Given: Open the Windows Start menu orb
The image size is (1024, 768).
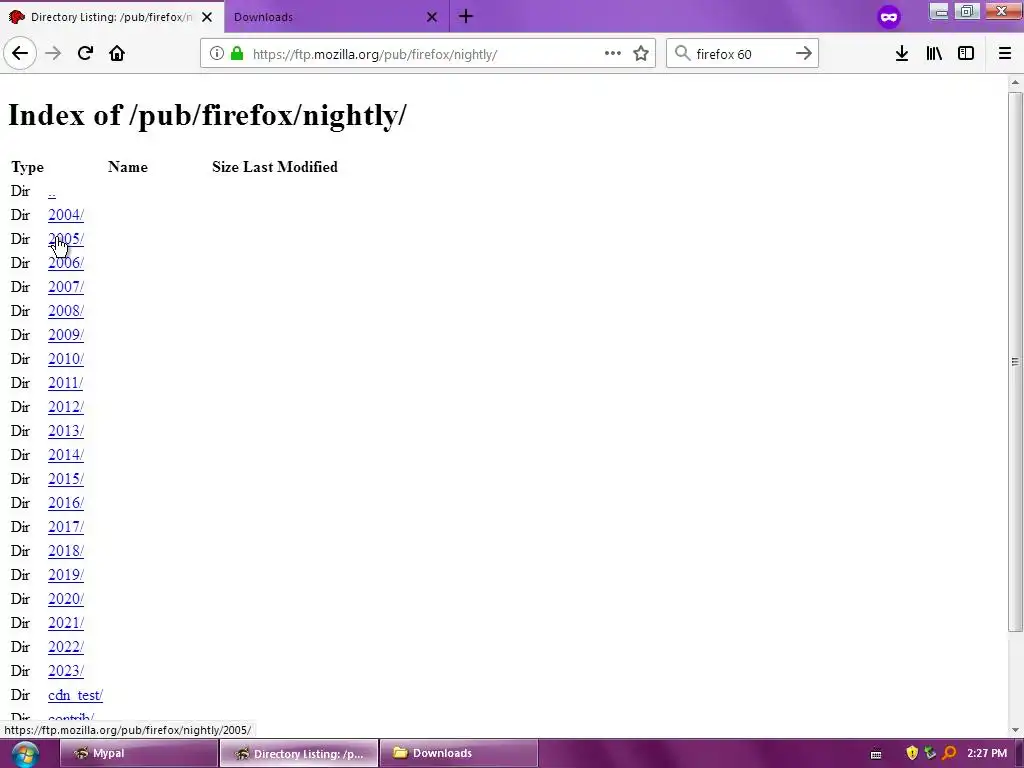Looking at the screenshot, I should pyautogui.click(x=24, y=754).
